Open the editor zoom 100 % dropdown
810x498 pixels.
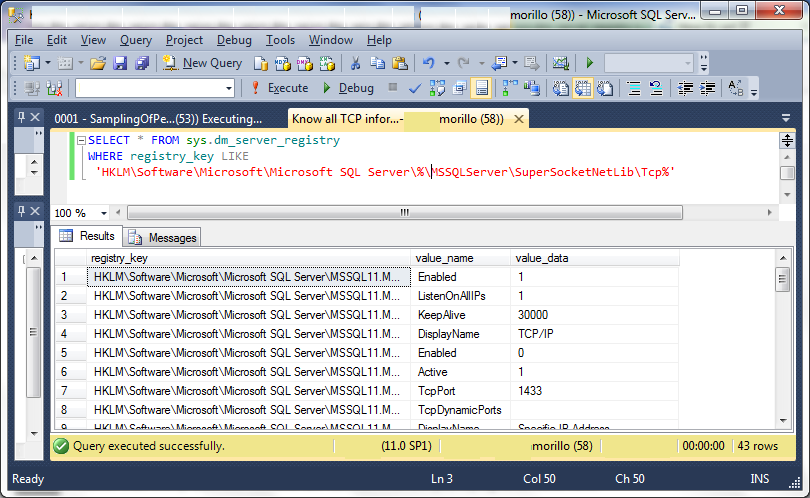(x=104, y=213)
